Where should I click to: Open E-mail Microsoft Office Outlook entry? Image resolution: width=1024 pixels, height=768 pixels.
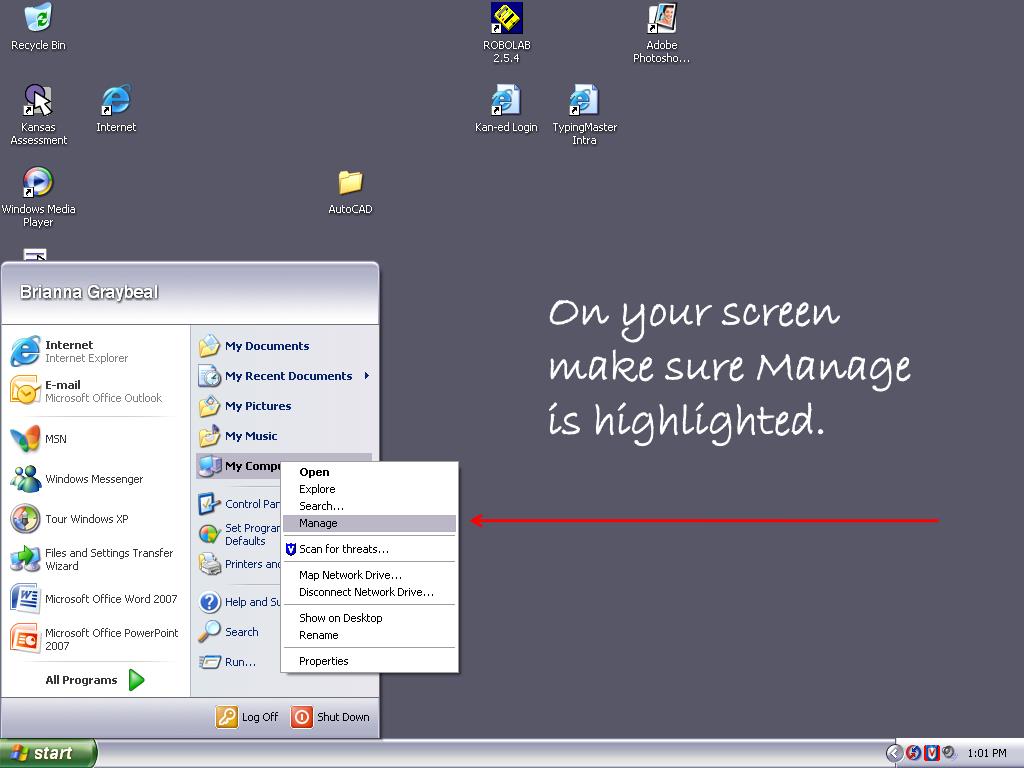pyautogui.click(x=95, y=391)
